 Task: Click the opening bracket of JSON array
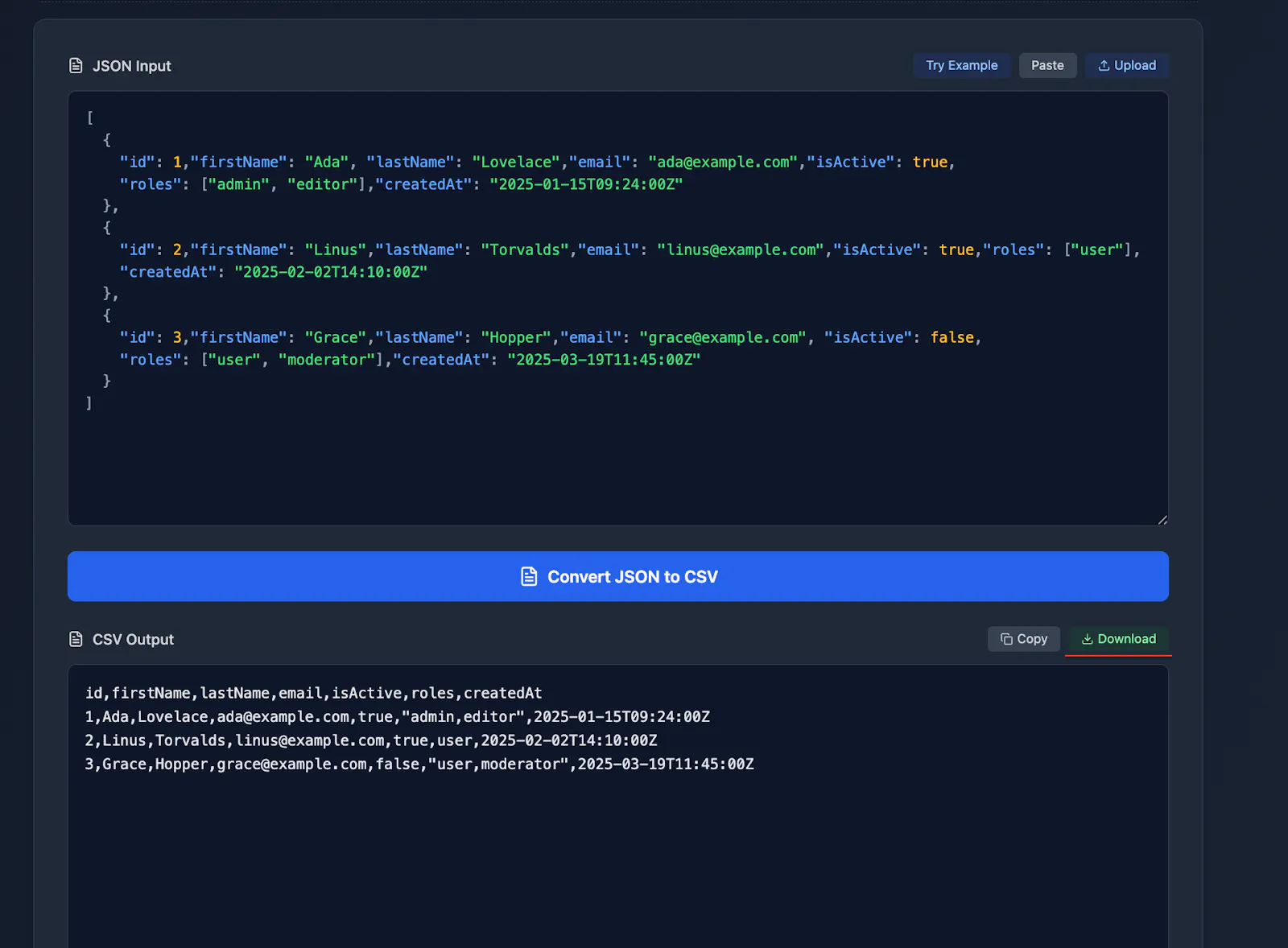click(x=89, y=117)
